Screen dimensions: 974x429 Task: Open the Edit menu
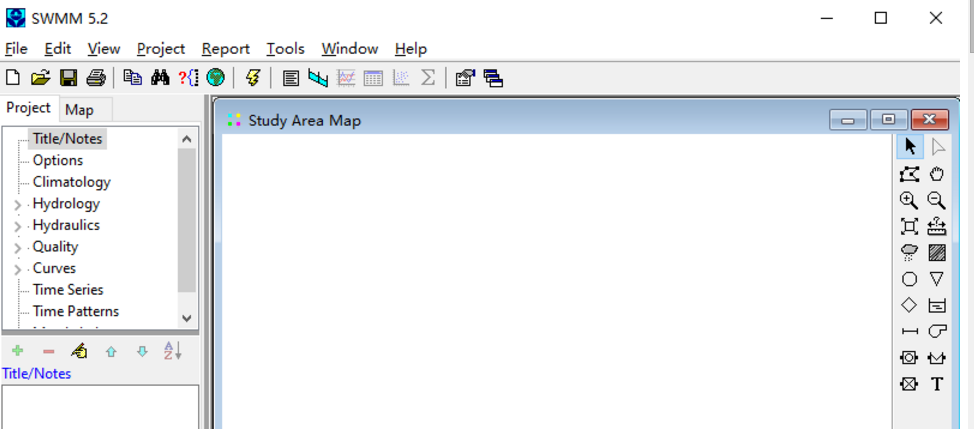[58, 48]
